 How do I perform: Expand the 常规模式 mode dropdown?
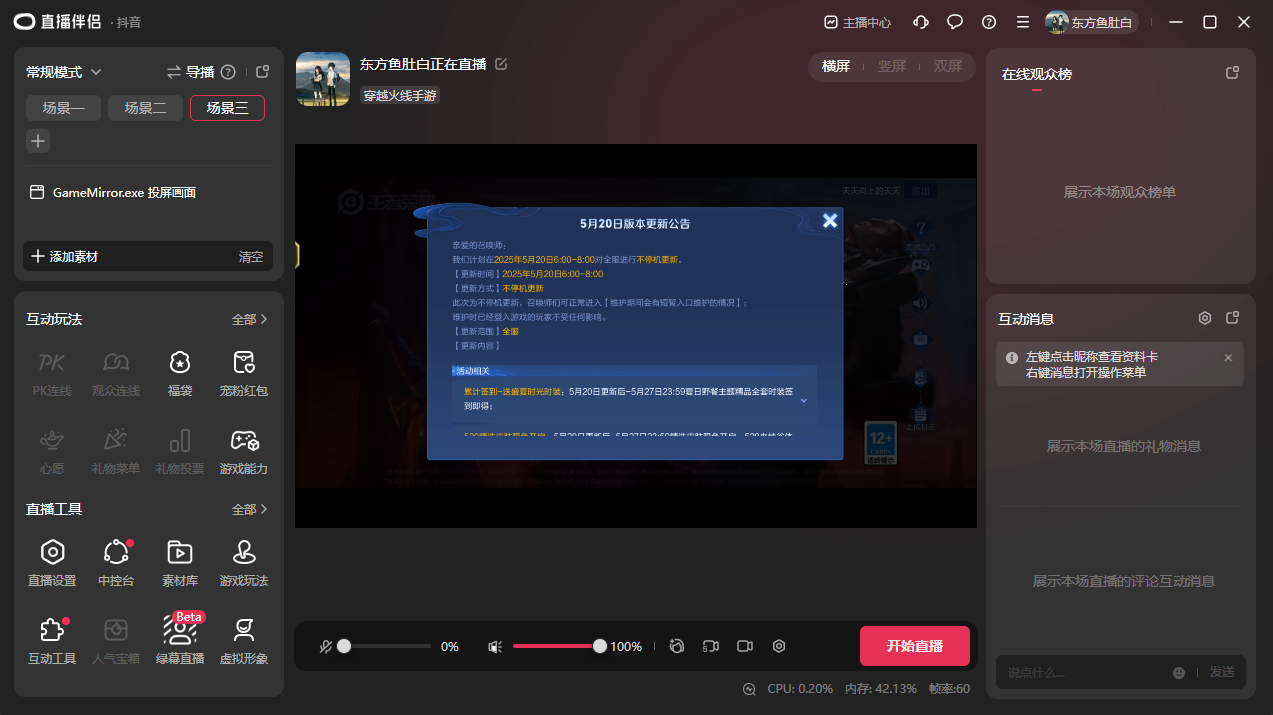[x=64, y=72]
